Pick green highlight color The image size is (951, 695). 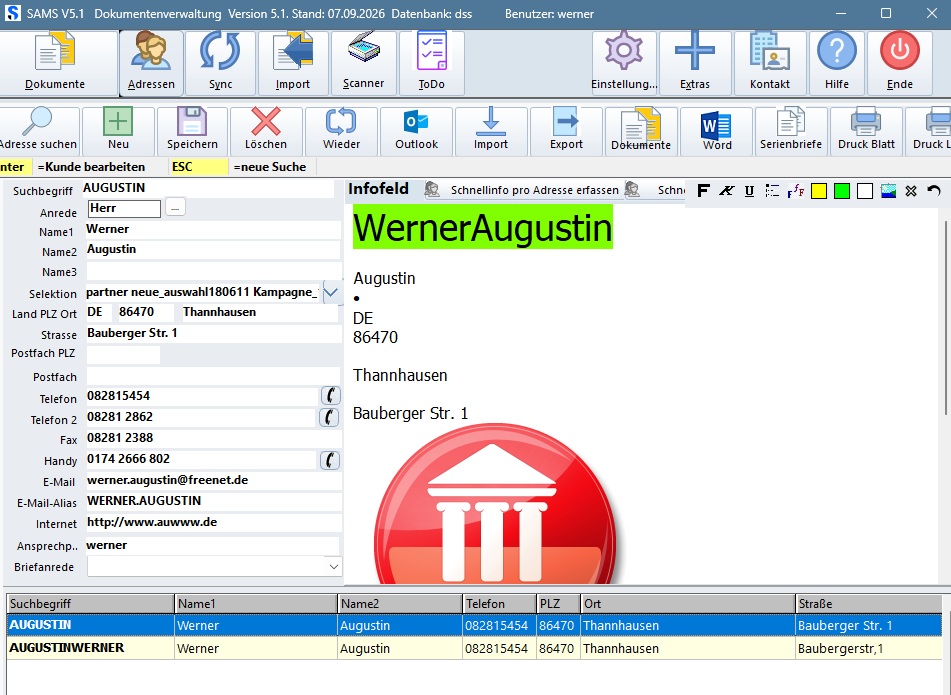pos(842,191)
